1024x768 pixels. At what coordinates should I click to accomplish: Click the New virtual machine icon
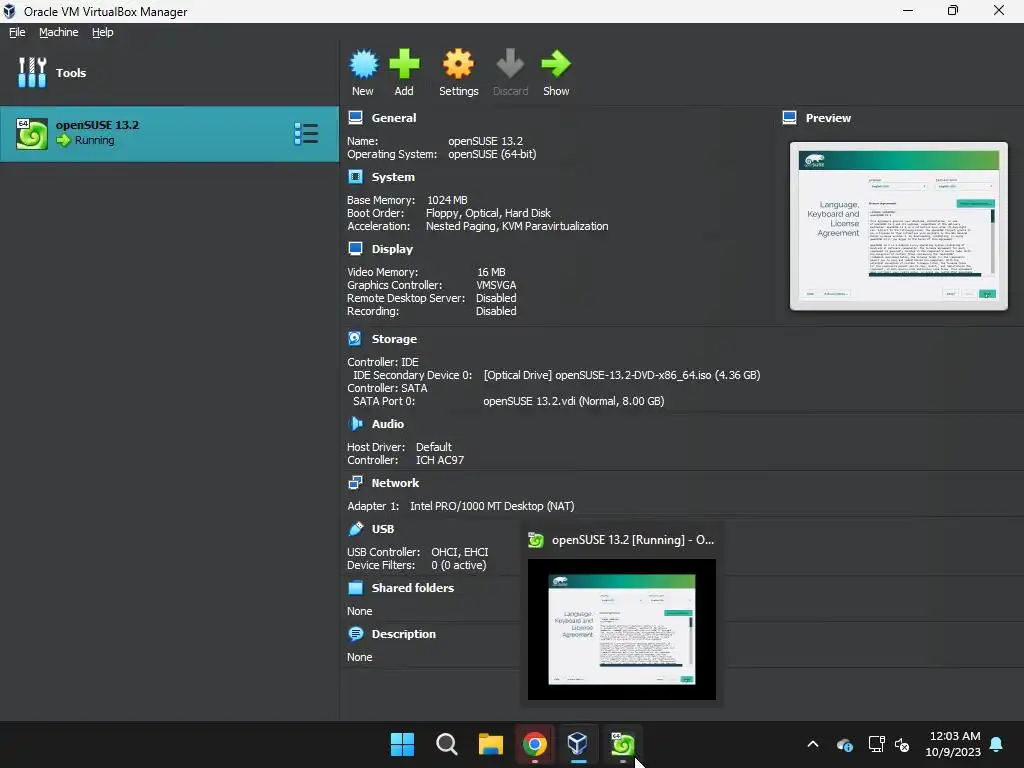pyautogui.click(x=363, y=64)
